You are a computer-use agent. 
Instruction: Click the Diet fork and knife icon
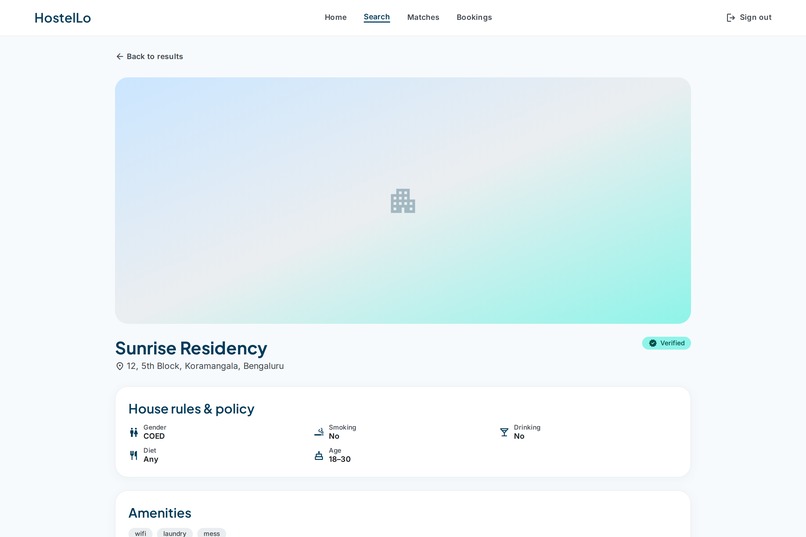tap(134, 455)
